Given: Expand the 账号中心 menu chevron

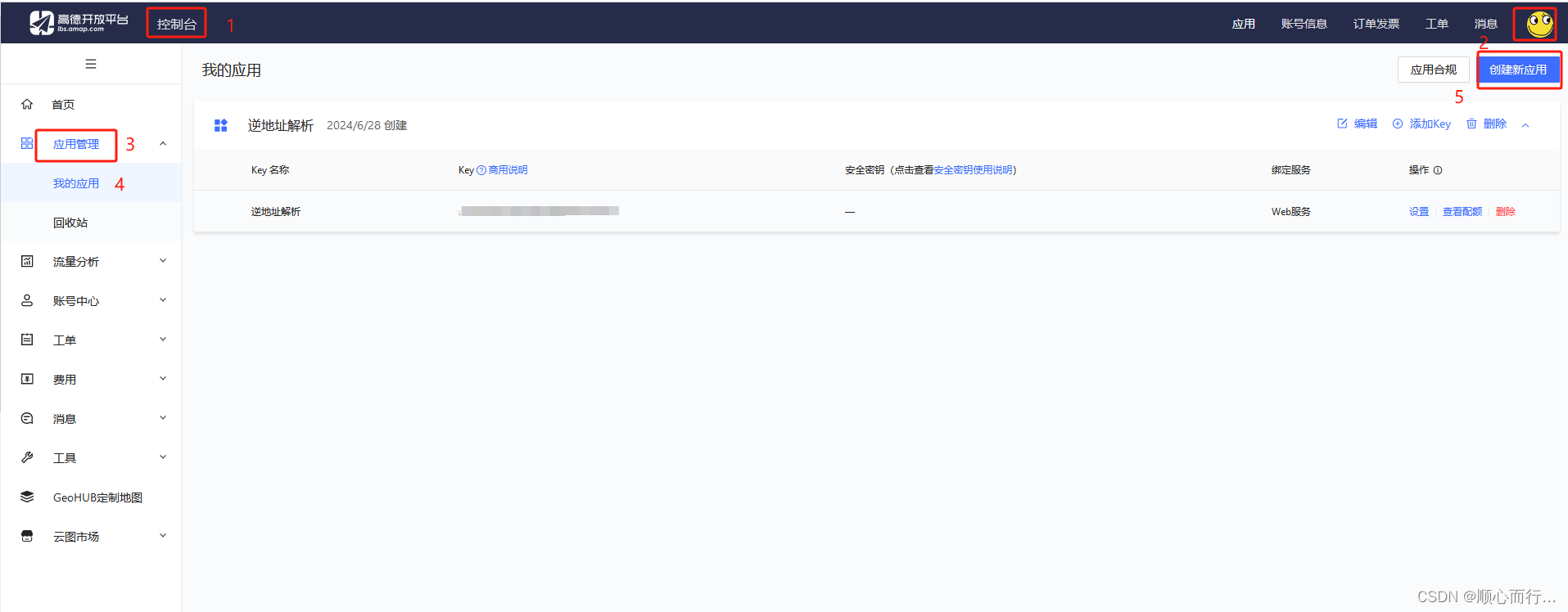Looking at the screenshot, I should point(163,300).
